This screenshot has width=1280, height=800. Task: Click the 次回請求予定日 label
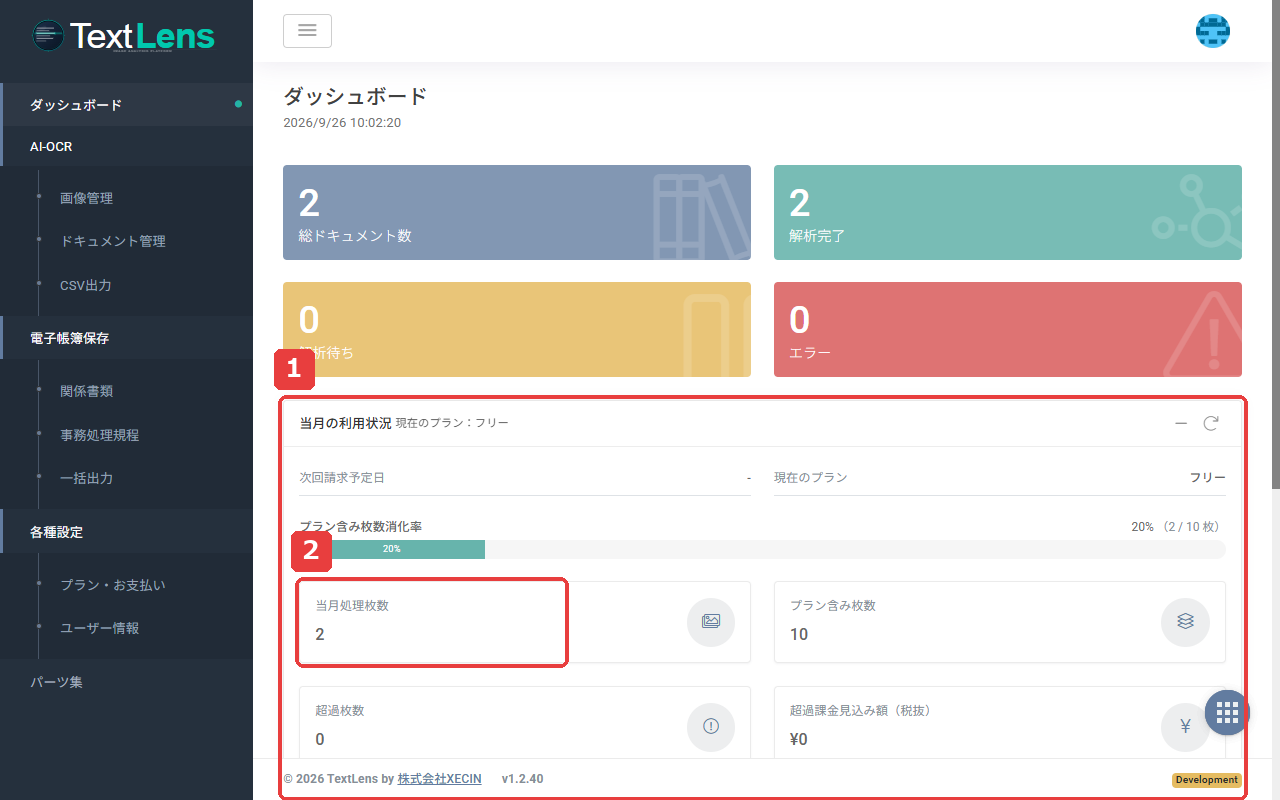click(342, 478)
